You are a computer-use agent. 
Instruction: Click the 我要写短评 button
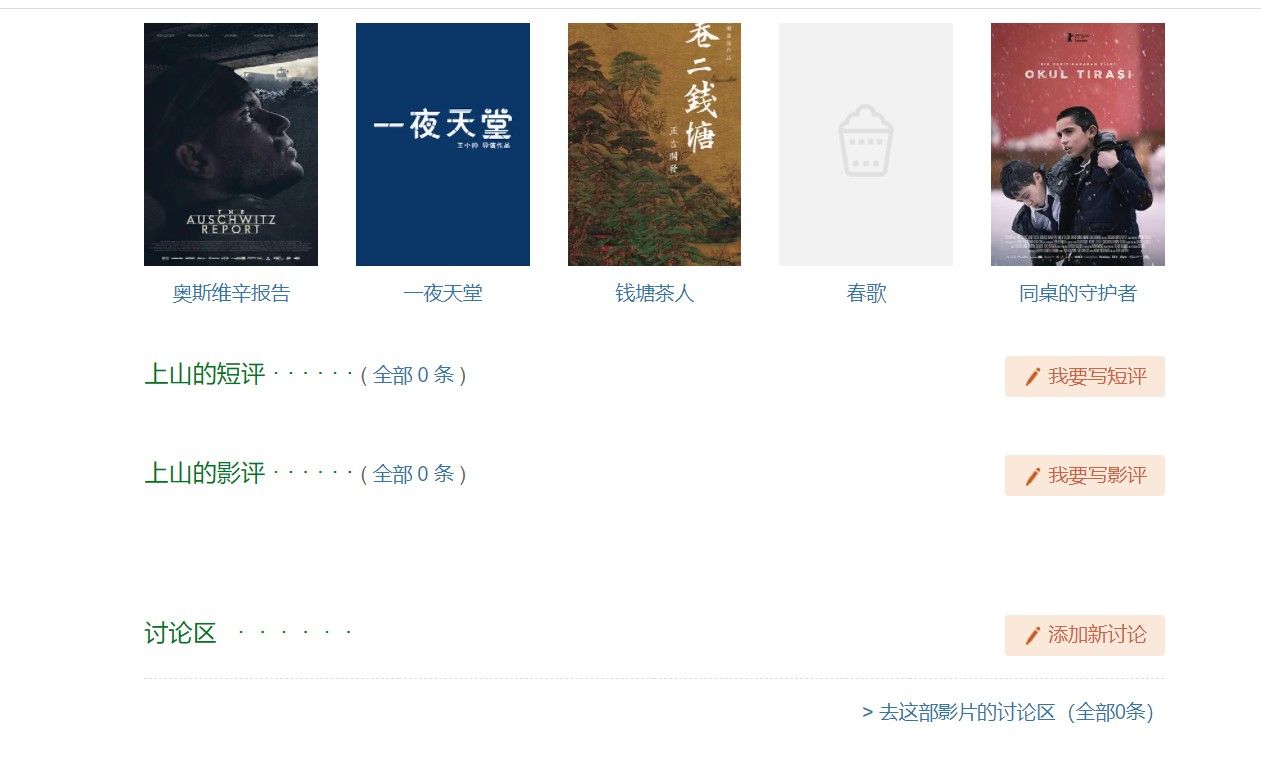[1085, 377]
